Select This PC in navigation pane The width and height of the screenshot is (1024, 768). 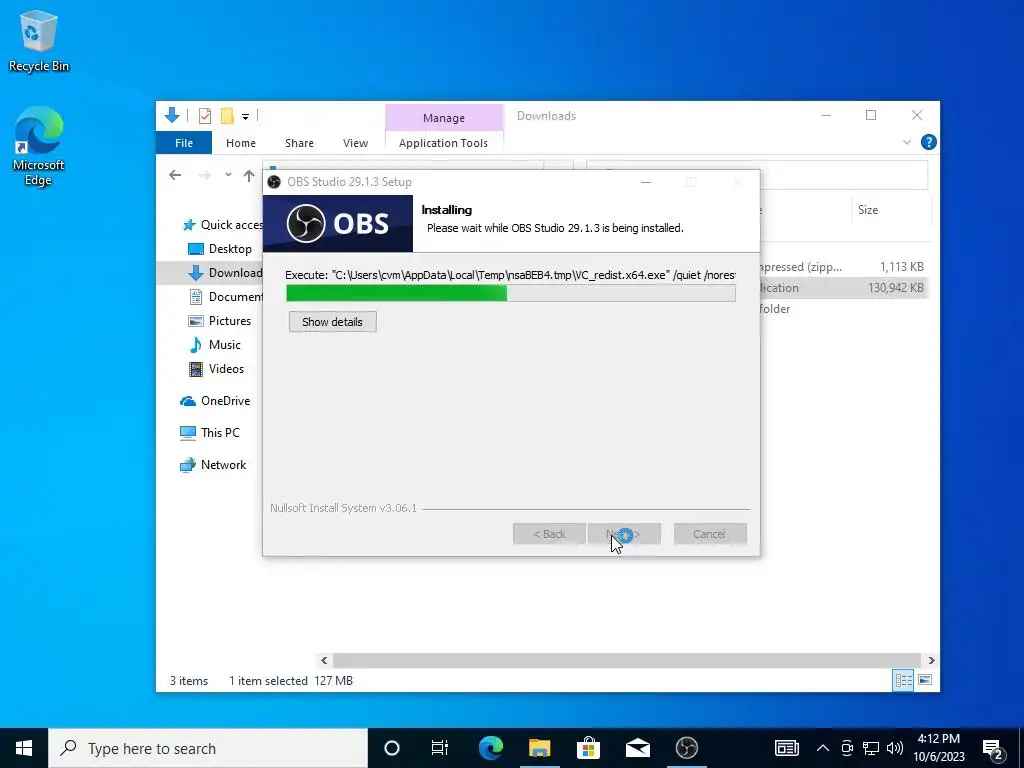[210, 433]
